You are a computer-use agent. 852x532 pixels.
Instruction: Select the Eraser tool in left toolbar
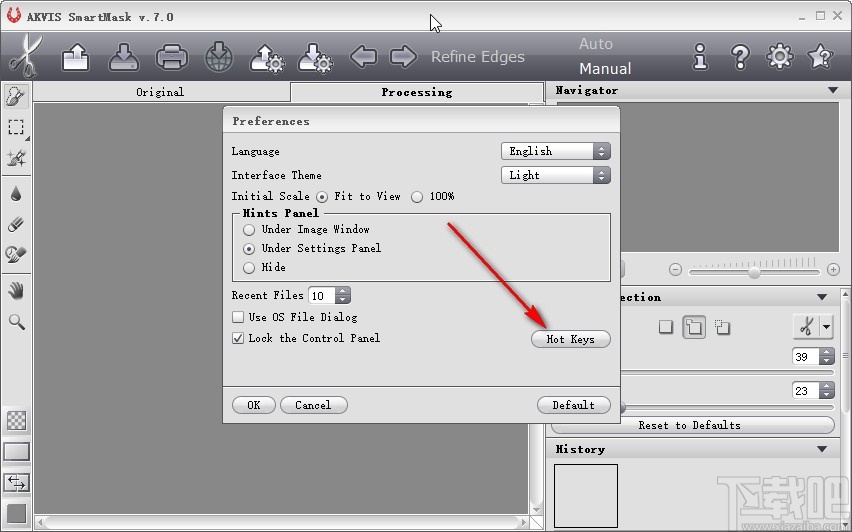(x=16, y=224)
